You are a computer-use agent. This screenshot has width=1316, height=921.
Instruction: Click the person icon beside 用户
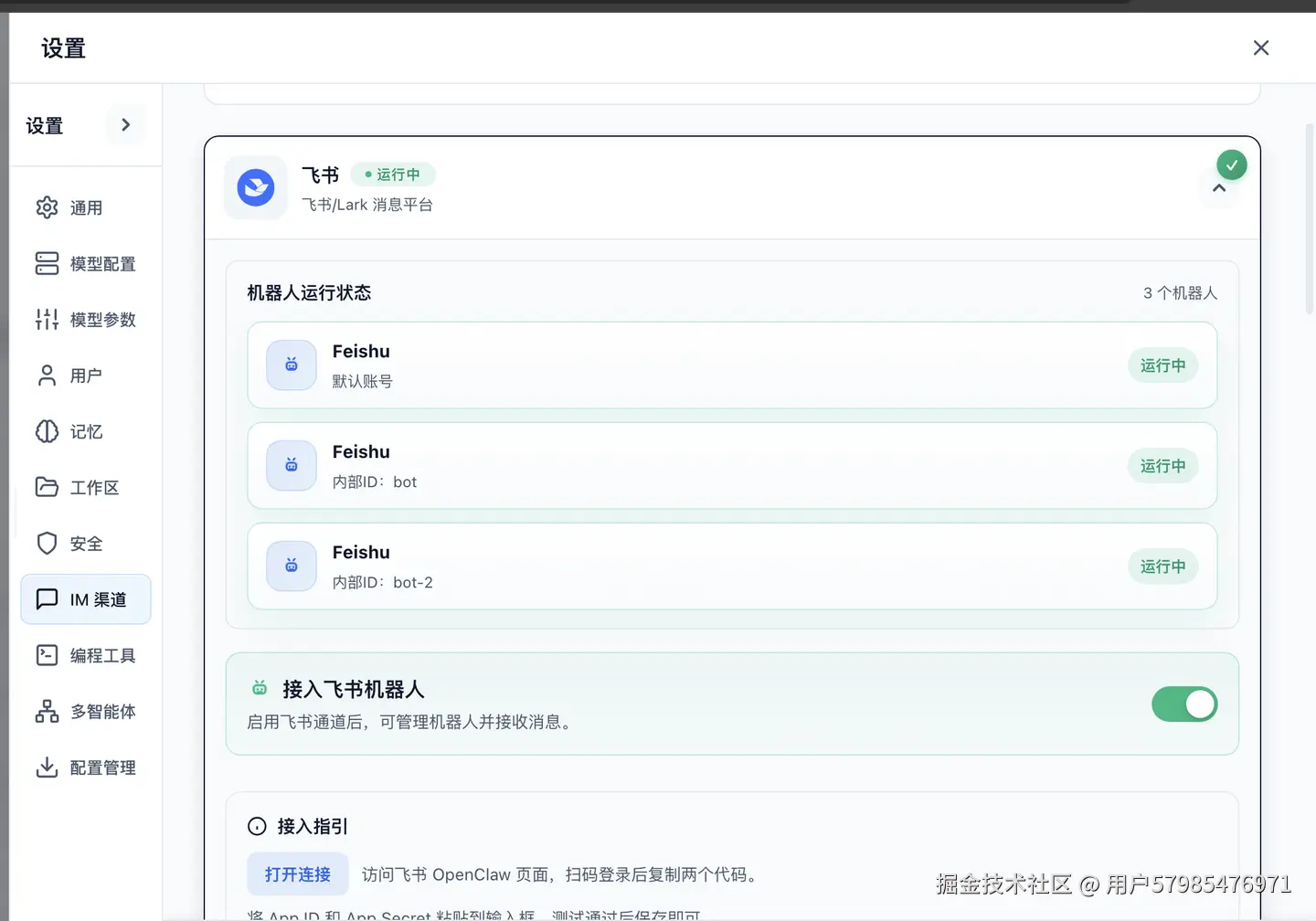point(47,376)
